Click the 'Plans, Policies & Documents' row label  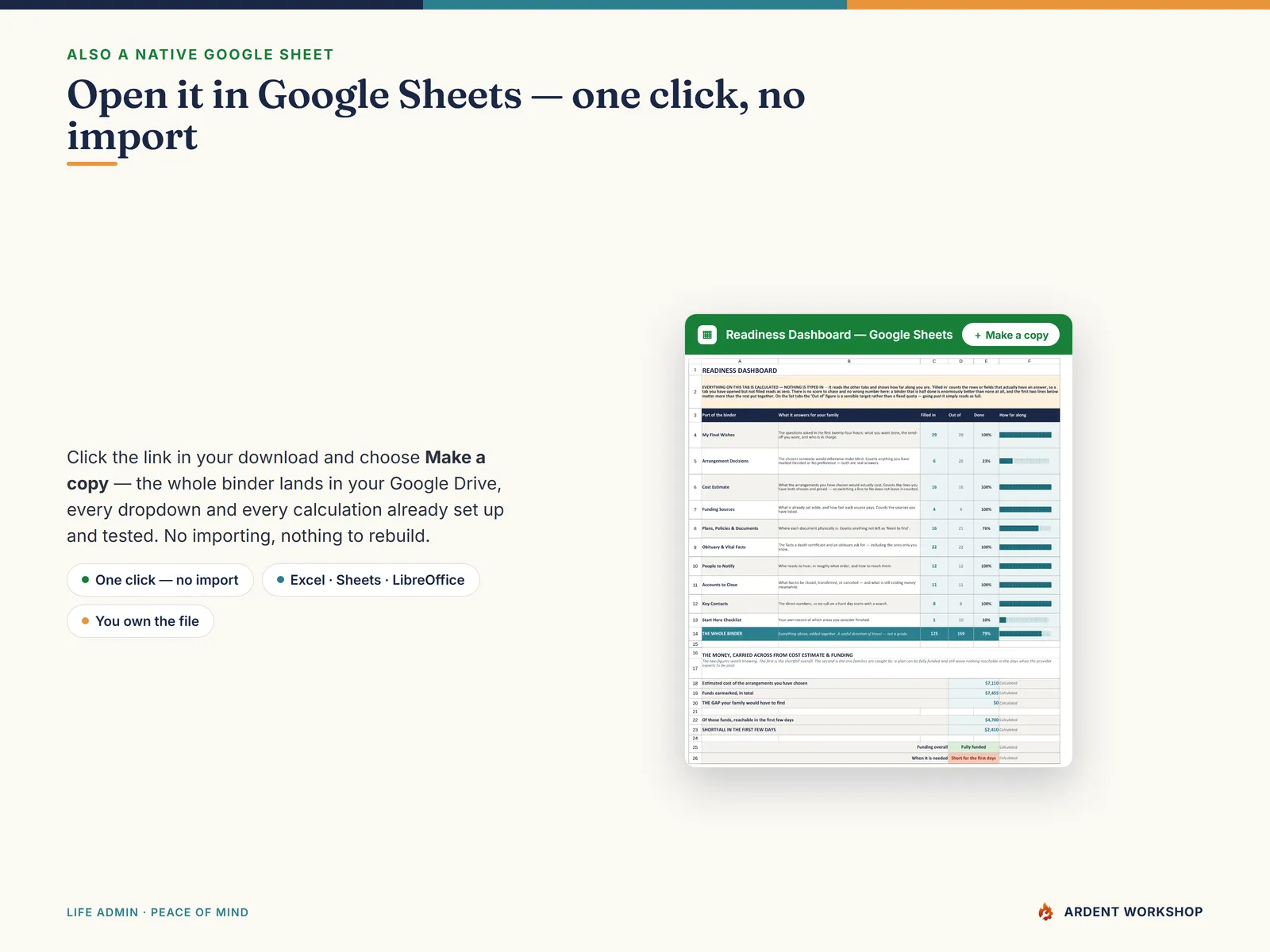[x=729, y=528]
